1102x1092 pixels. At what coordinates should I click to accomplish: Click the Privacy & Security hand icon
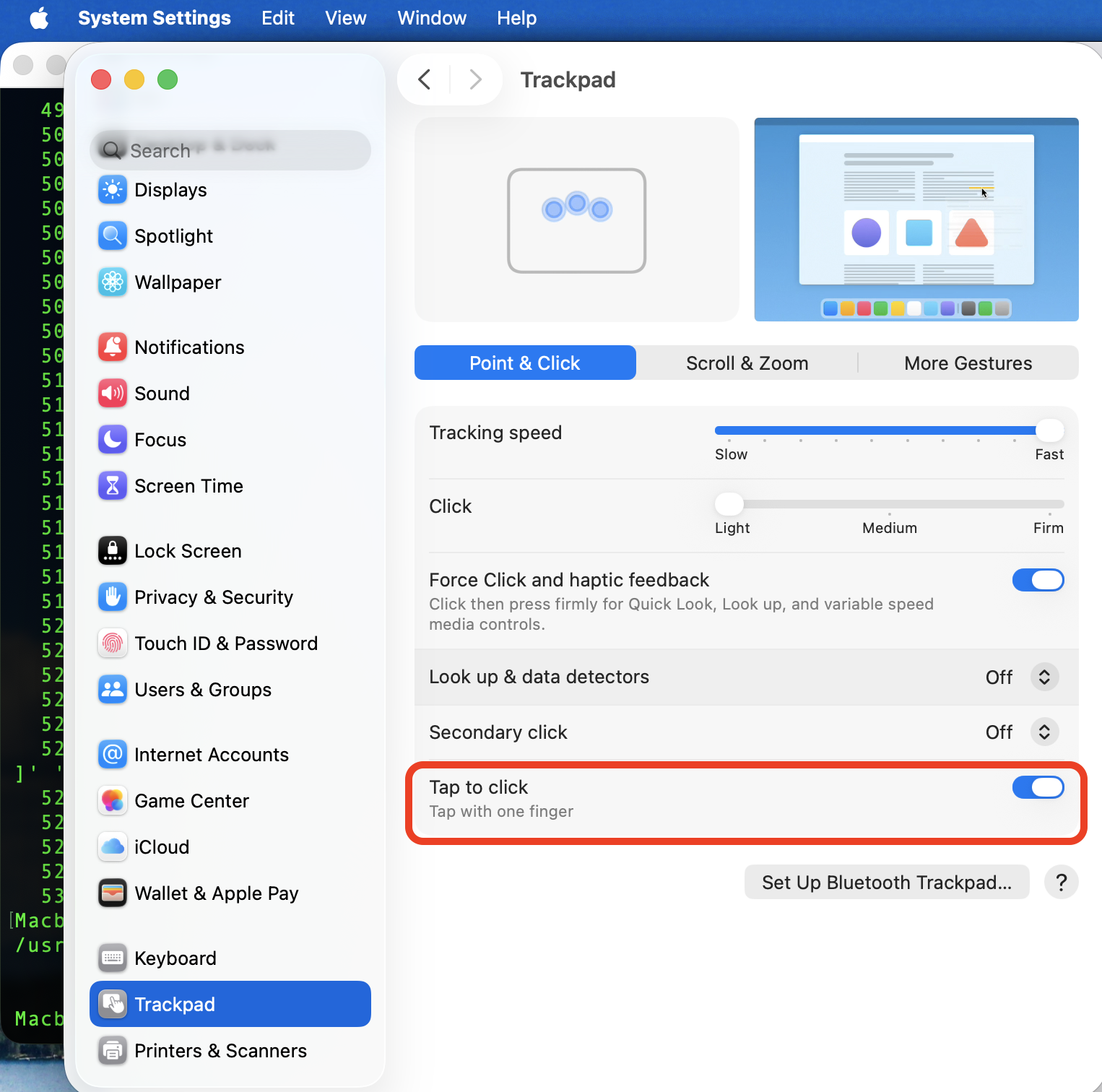pos(113,597)
